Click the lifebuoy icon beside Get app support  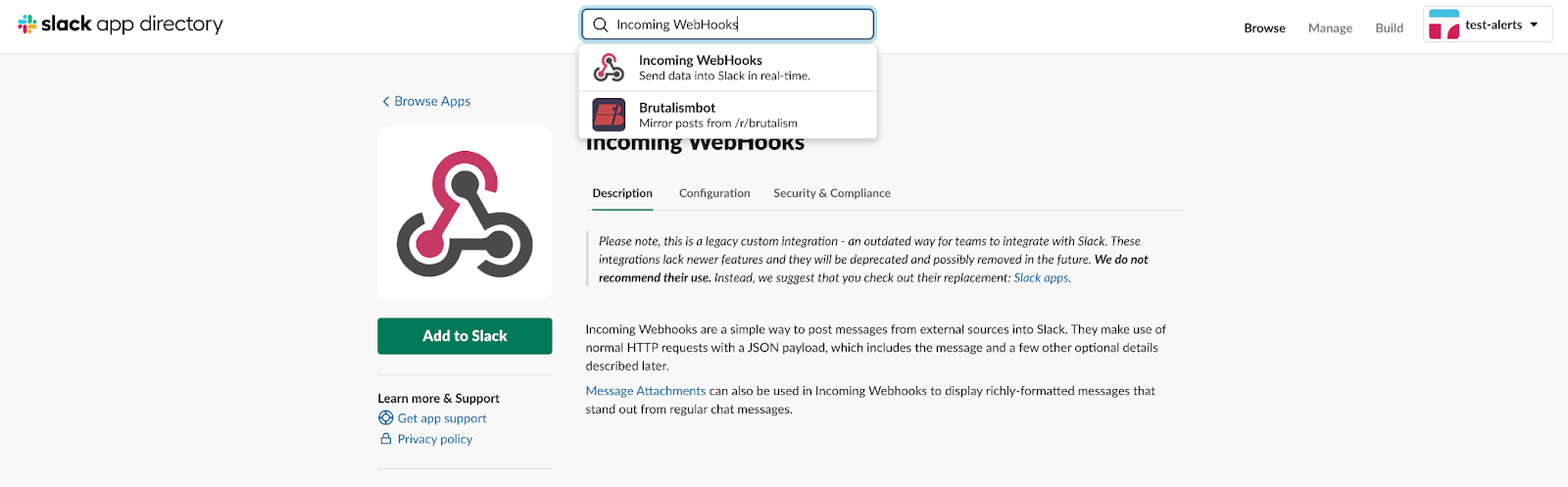[x=386, y=418]
